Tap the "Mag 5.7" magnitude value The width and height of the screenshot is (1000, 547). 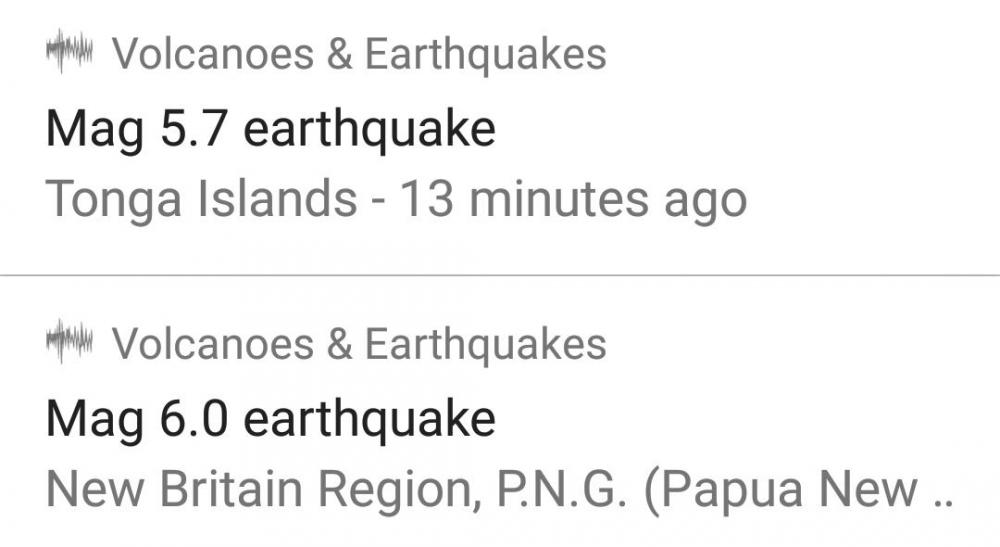pos(138,130)
